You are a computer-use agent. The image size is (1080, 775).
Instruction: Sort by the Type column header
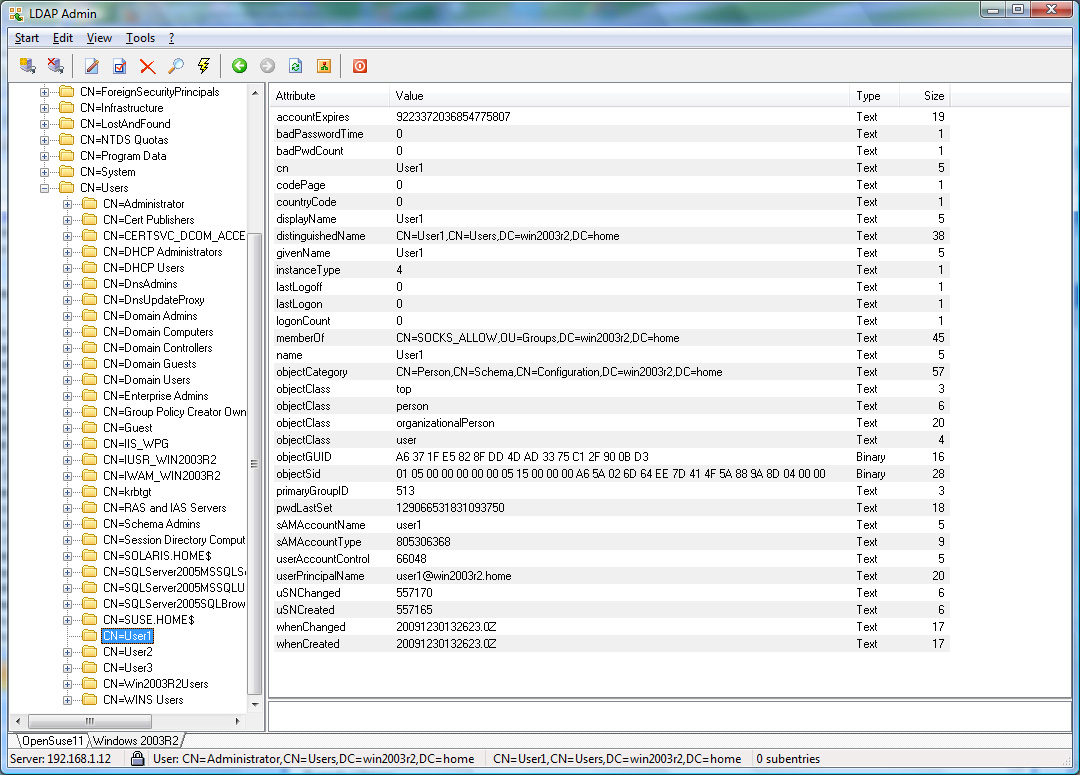pyautogui.click(x=875, y=96)
